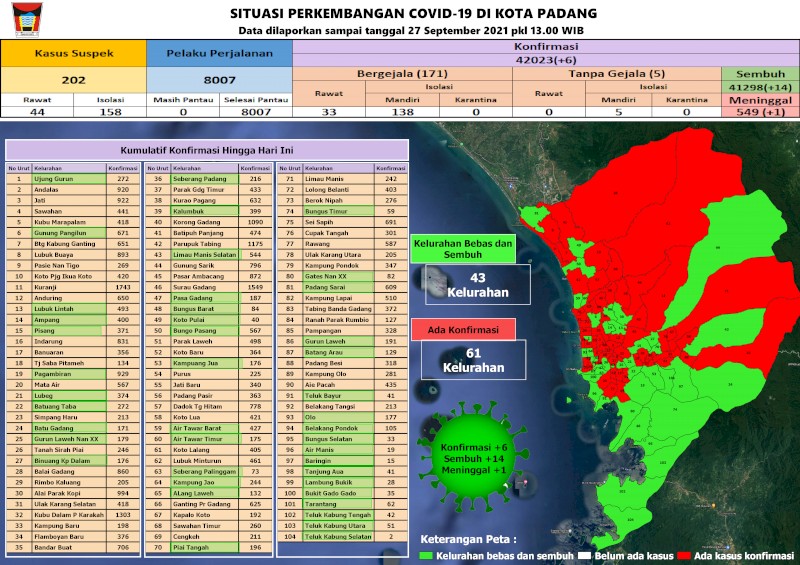Click the Padang city emblem logo
Screen dimensions: 800x565
coord(28,19)
